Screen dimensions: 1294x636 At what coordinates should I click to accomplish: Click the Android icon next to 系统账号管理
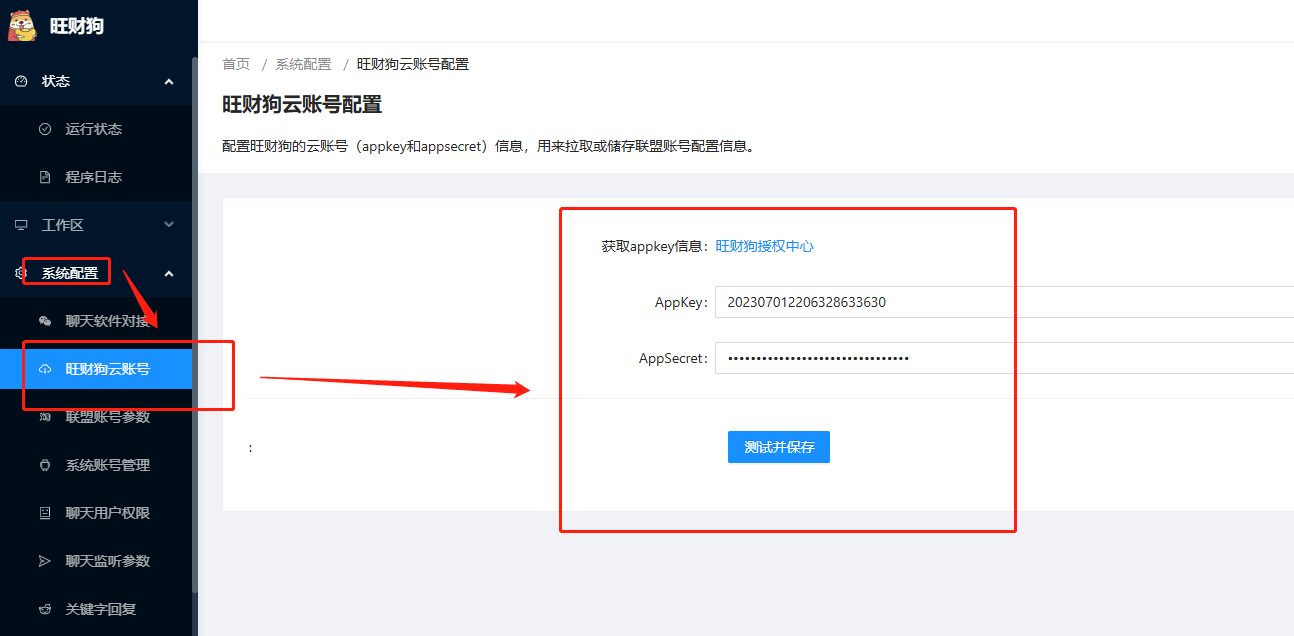[44, 465]
